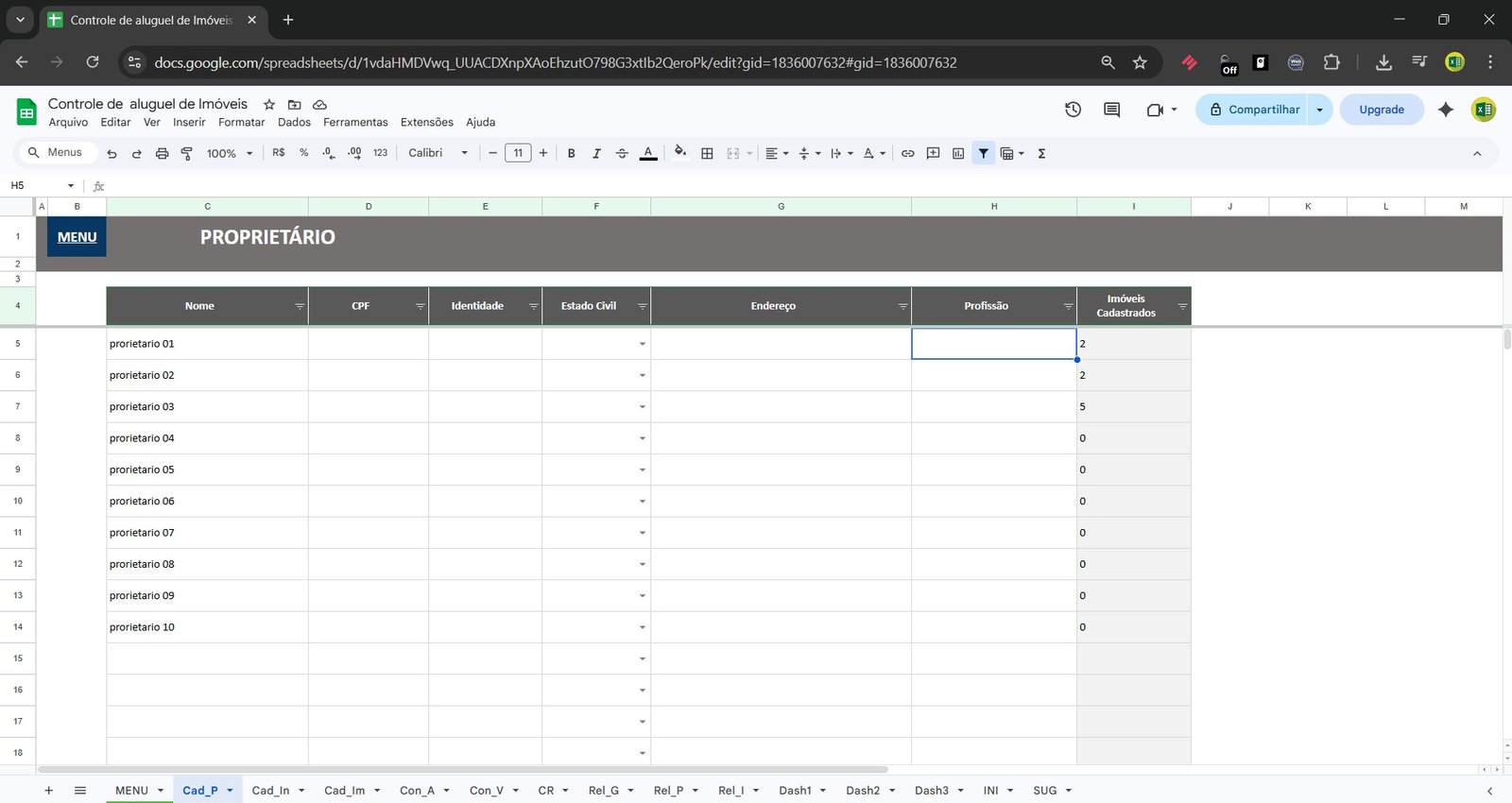Open the borders tool
This screenshot has width=1512, height=803.
click(x=707, y=153)
